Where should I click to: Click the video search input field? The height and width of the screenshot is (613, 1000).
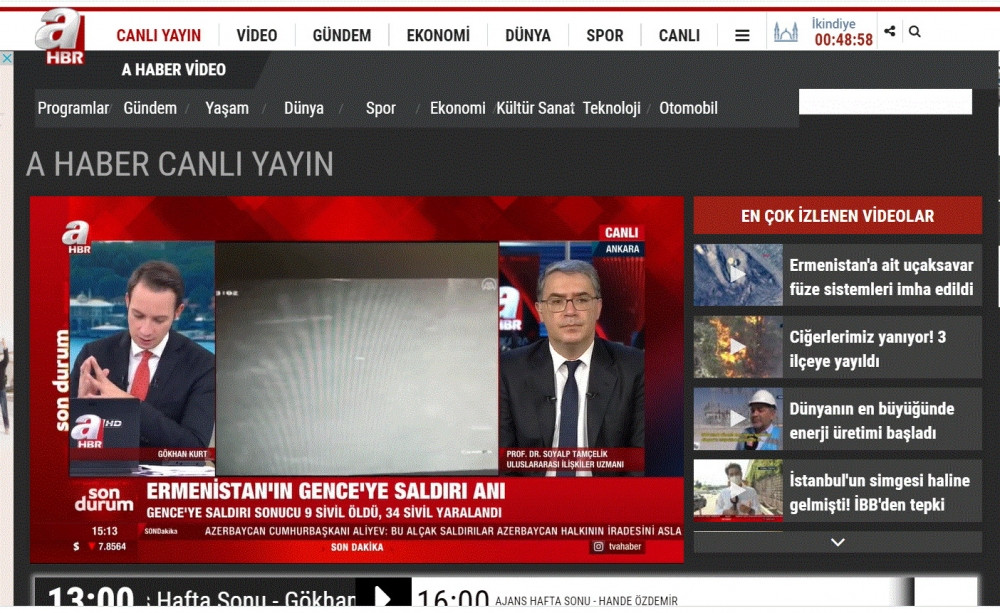(885, 102)
